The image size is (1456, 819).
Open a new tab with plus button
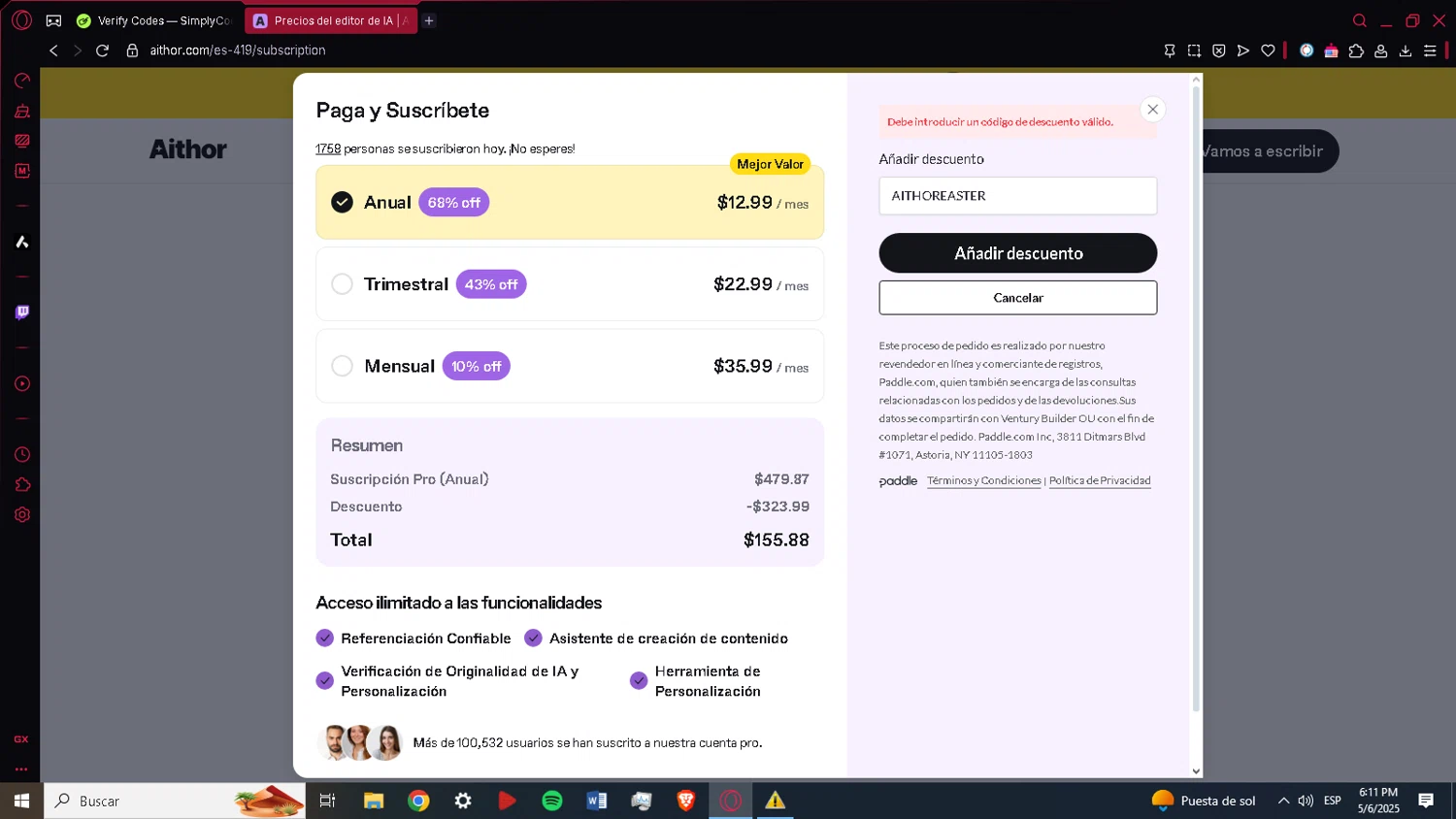tap(429, 20)
